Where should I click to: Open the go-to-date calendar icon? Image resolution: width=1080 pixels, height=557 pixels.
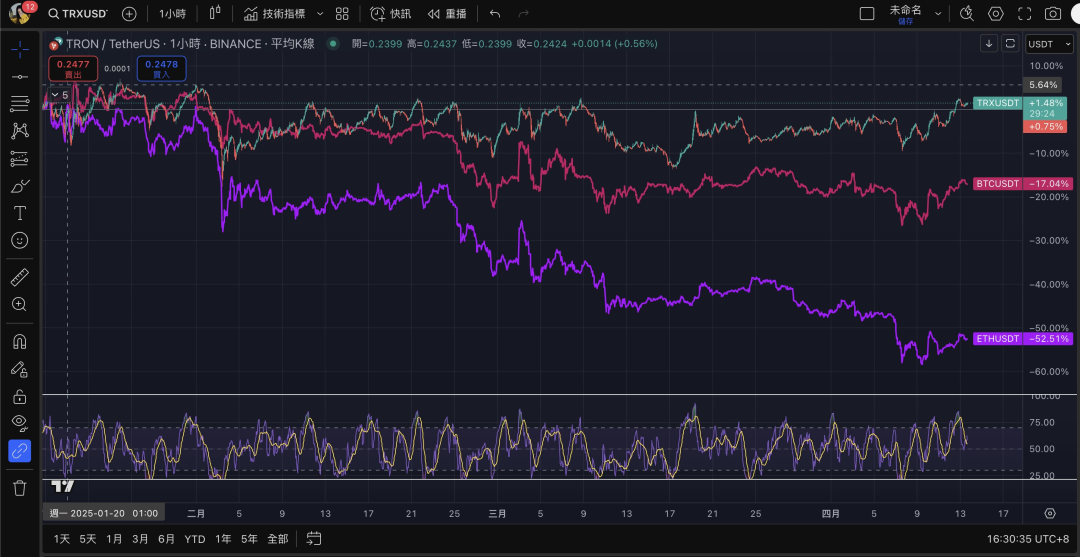click(313, 538)
